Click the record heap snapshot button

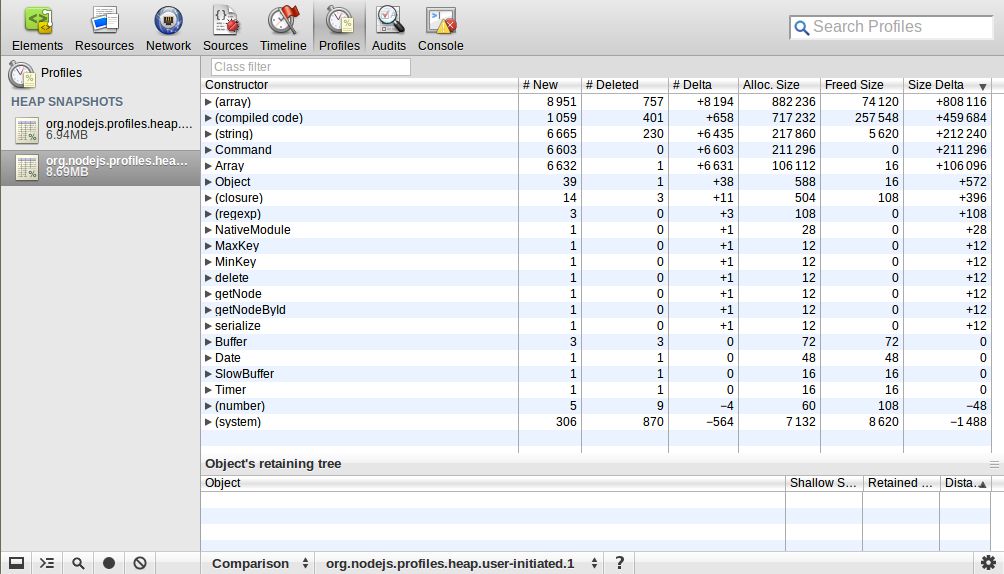click(x=109, y=563)
